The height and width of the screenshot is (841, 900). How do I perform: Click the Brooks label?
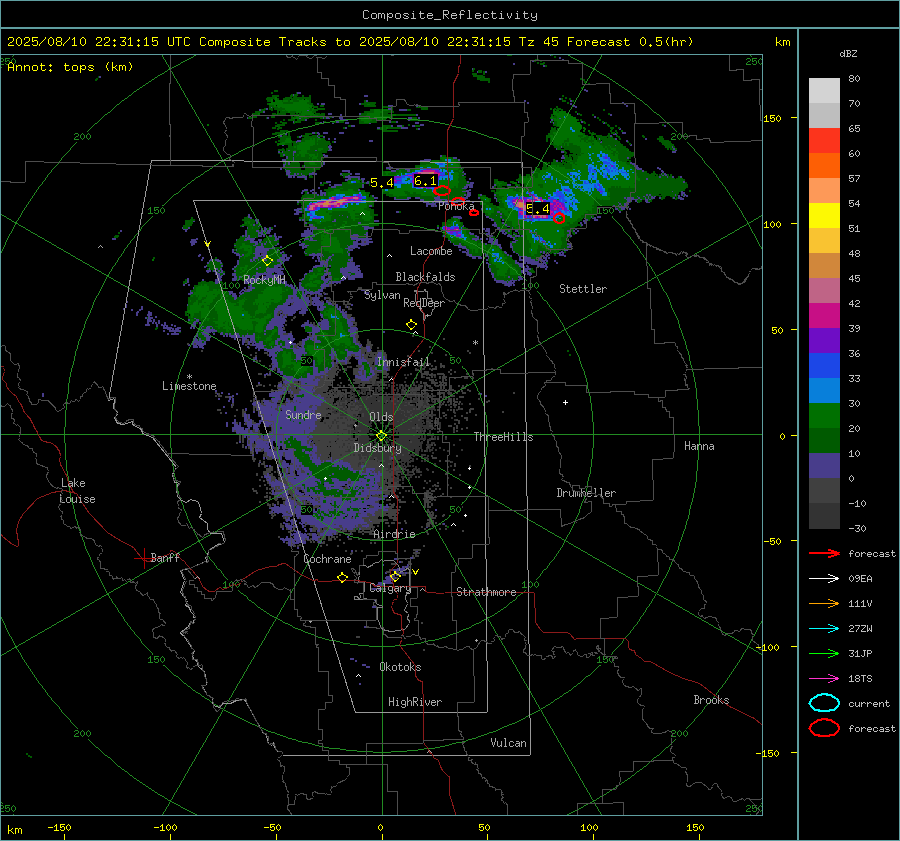click(x=711, y=700)
